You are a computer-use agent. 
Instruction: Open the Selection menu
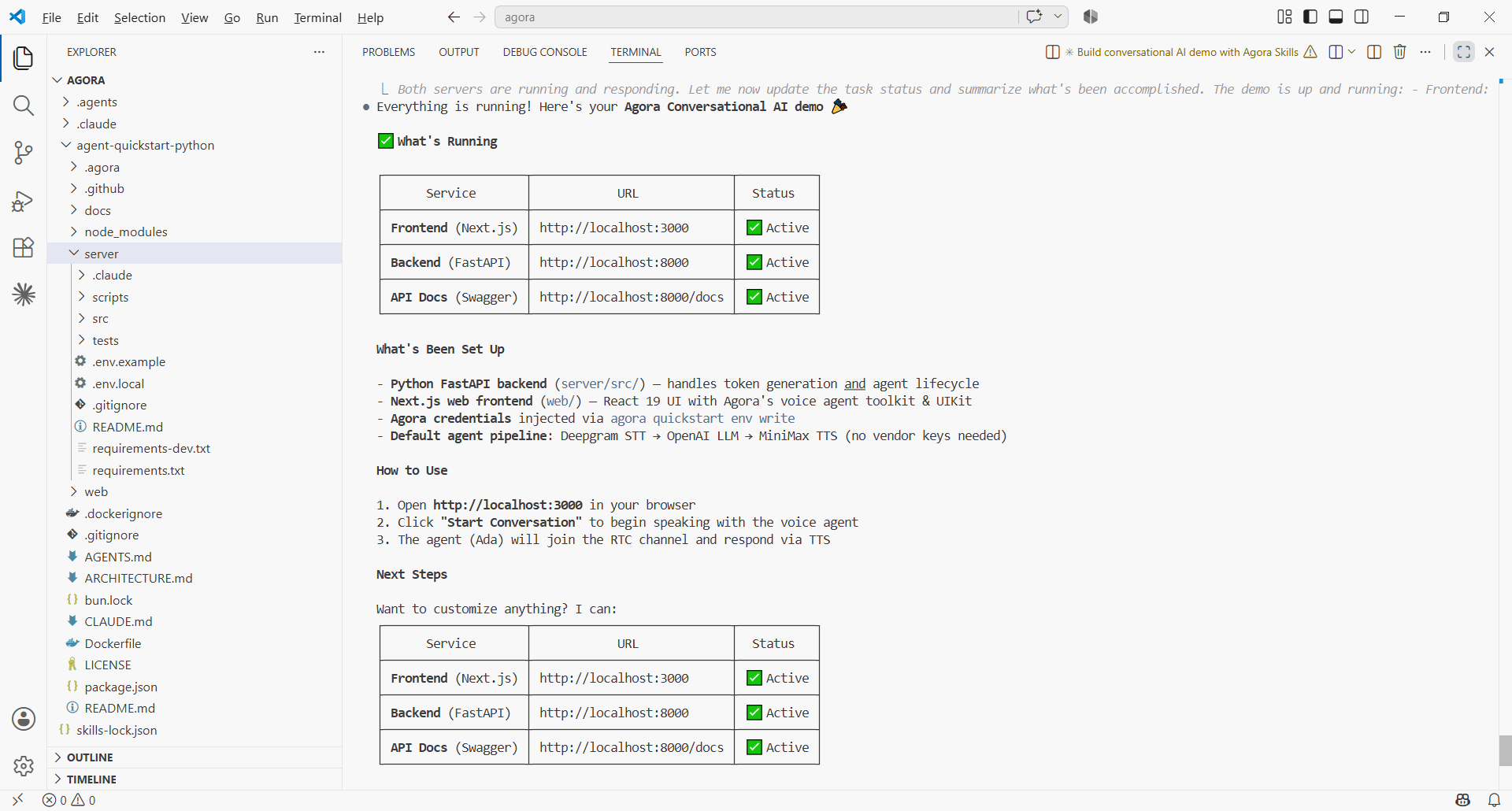pos(139,17)
